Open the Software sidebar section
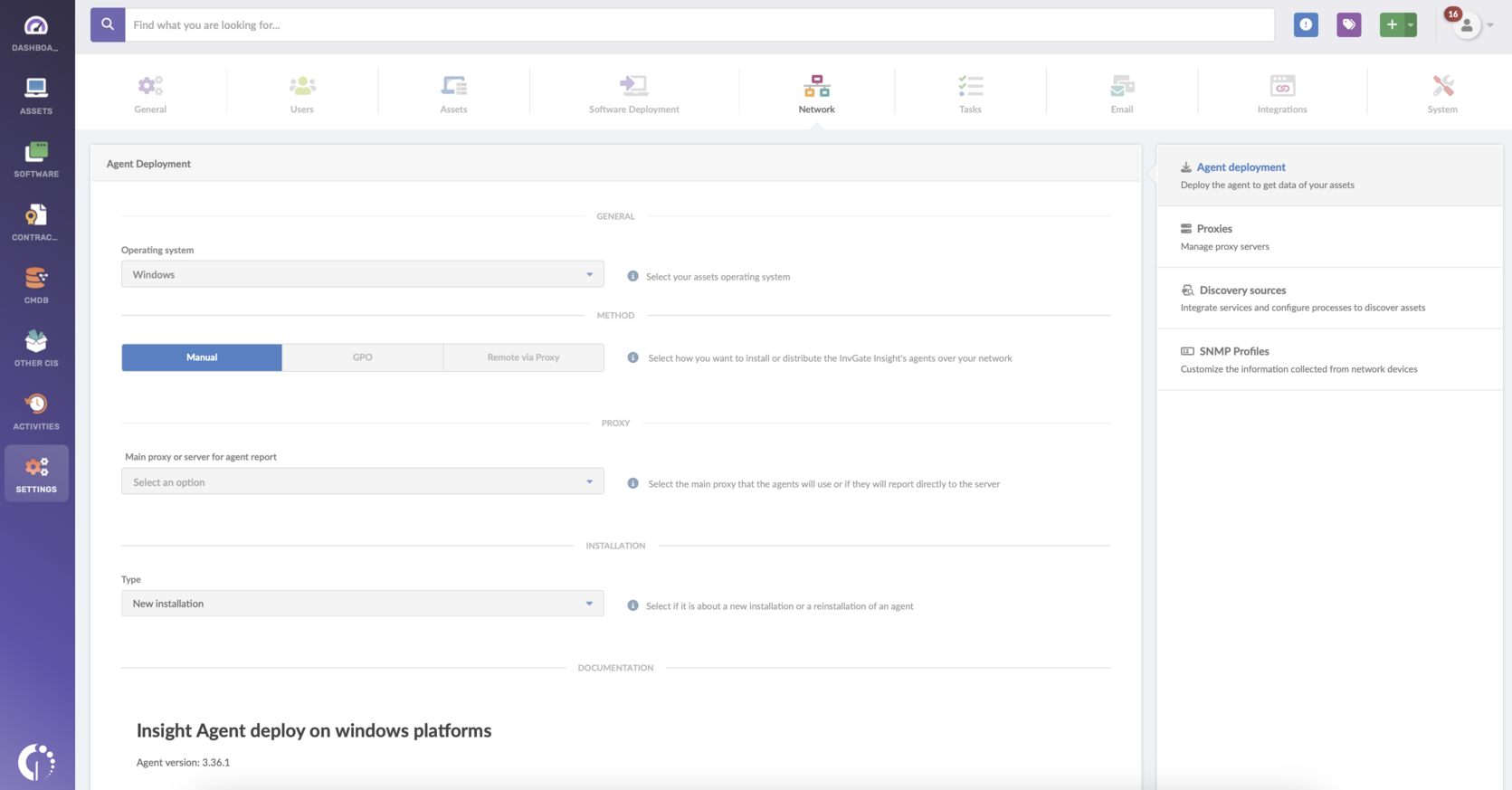1512x790 pixels. coord(36,159)
